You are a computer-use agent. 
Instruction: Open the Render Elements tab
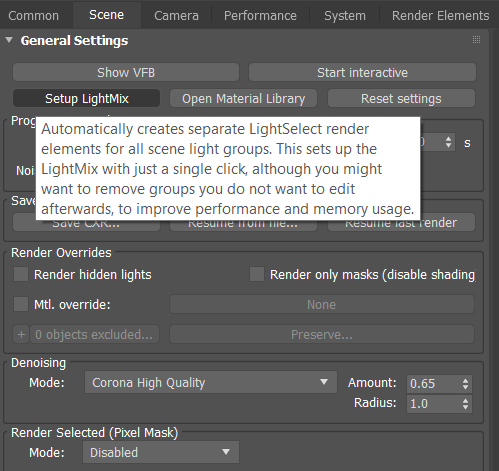click(x=440, y=16)
